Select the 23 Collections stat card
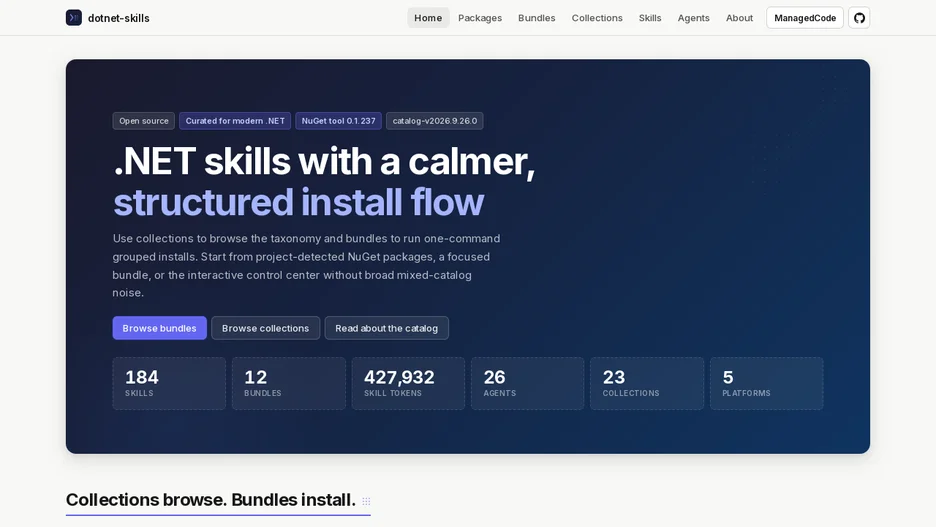 point(647,384)
